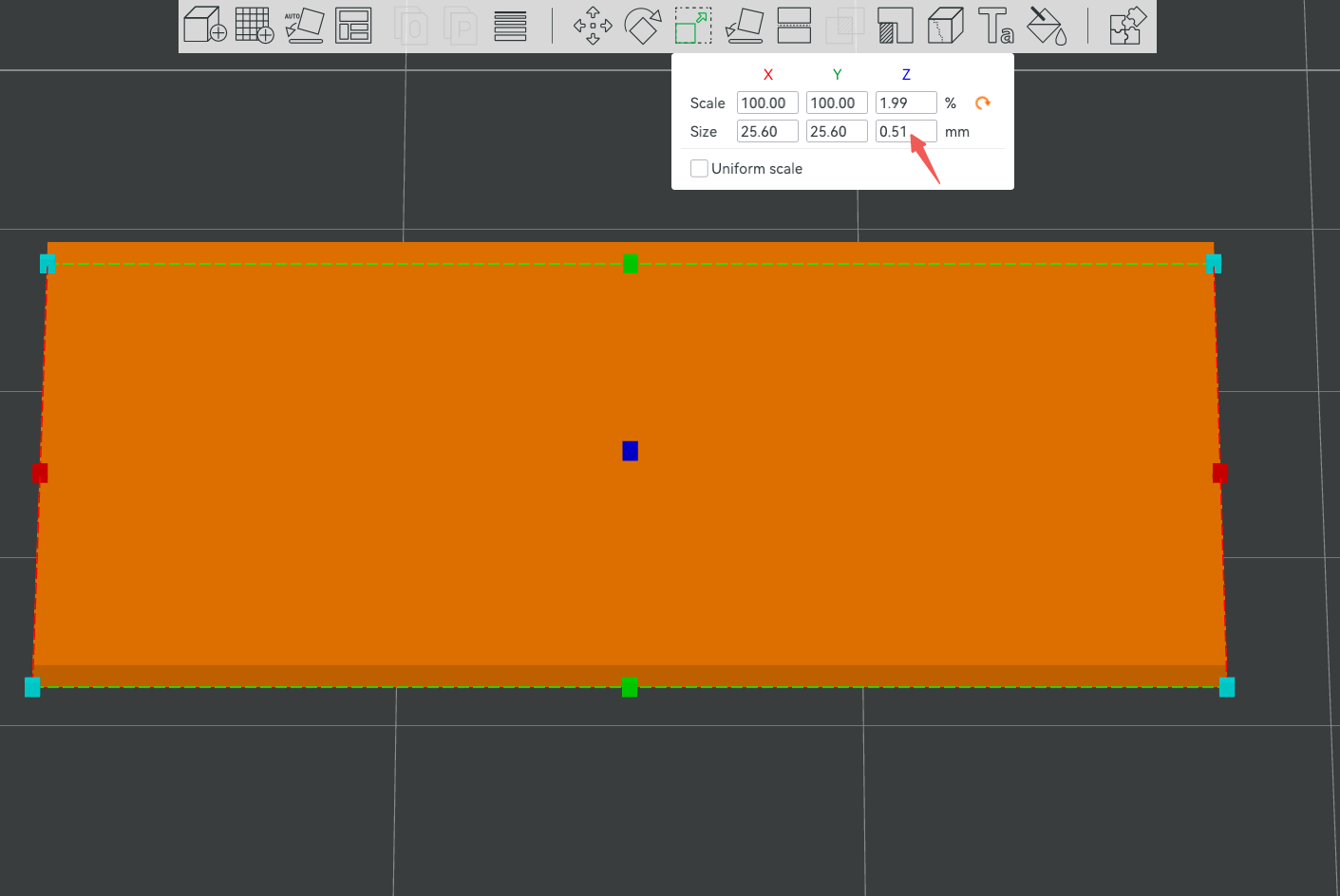Click the bottom green Y scale handle
Image resolution: width=1340 pixels, height=896 pixels.
pos(630,687)
